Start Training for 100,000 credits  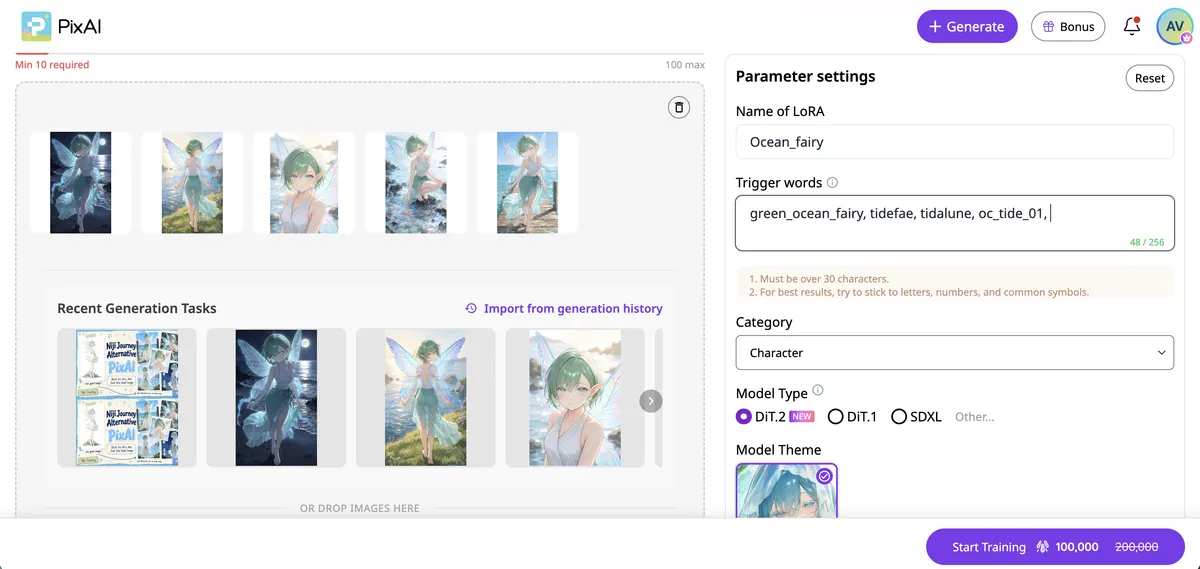pyautogui.click(x=1055, y=547)
